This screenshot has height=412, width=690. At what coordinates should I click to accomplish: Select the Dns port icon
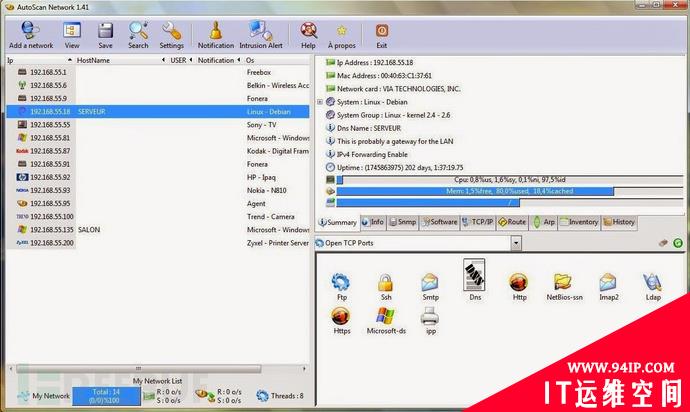[474, 280]
